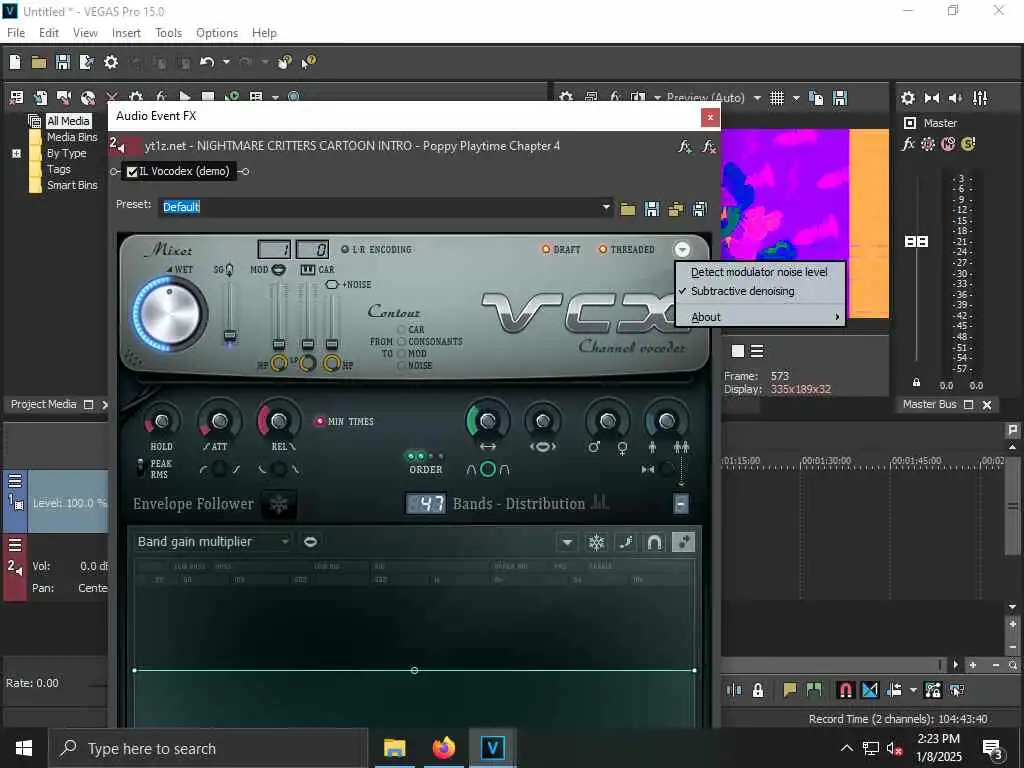
Task: Click the preview overlays grid icon
Action: point(777,98)
